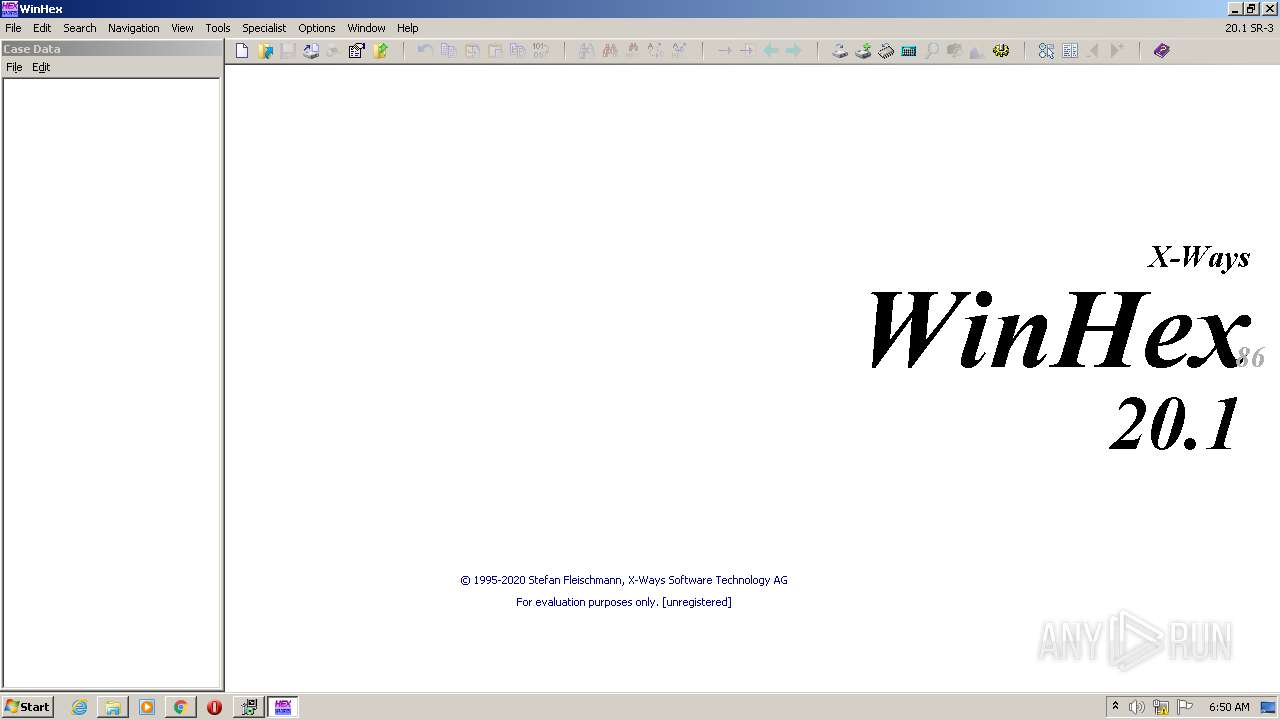Launch Internet Explorer from the taskbar
Image resolution: width=1280 pixels, height=720 pixels.
tap(79, 707)
